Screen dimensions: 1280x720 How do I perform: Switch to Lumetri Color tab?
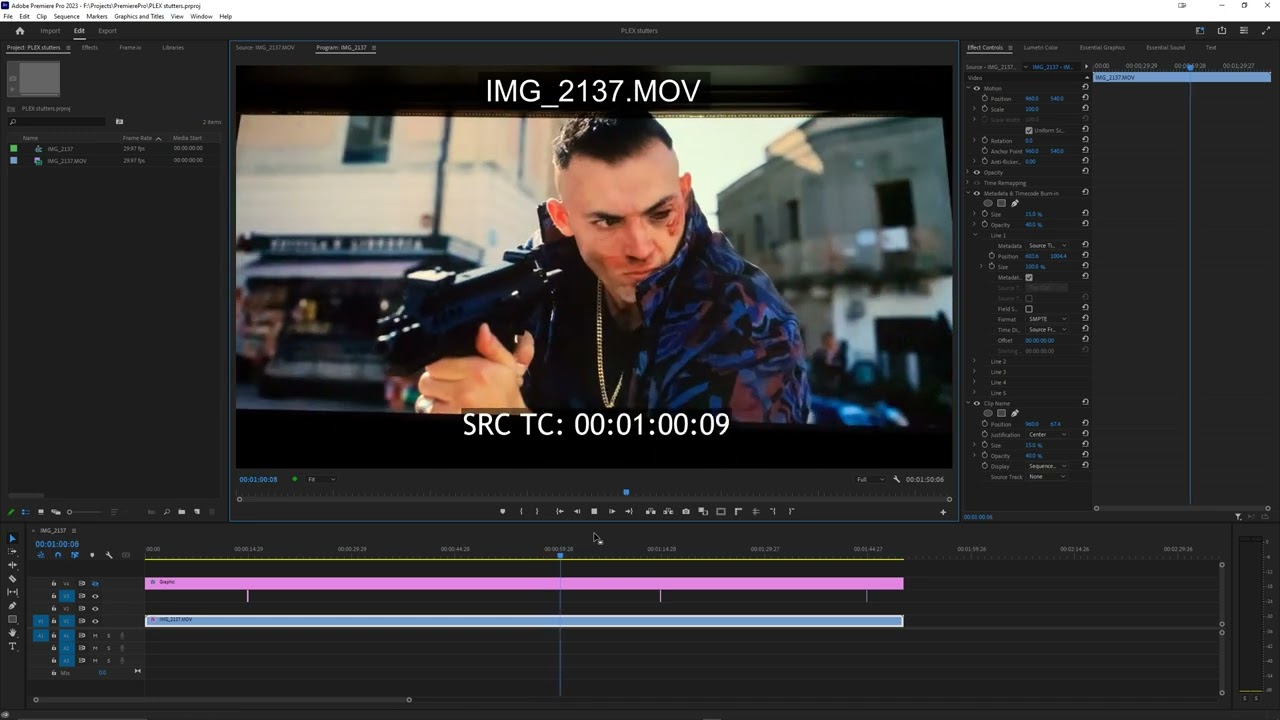coord(1040,47)
